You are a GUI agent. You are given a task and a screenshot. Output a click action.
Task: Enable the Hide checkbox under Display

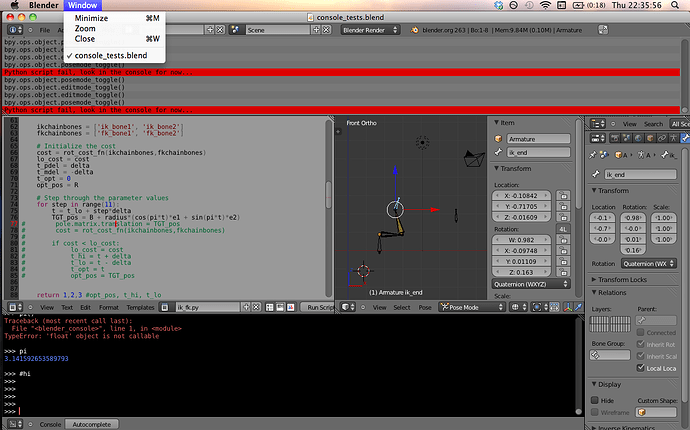(595, 401)
